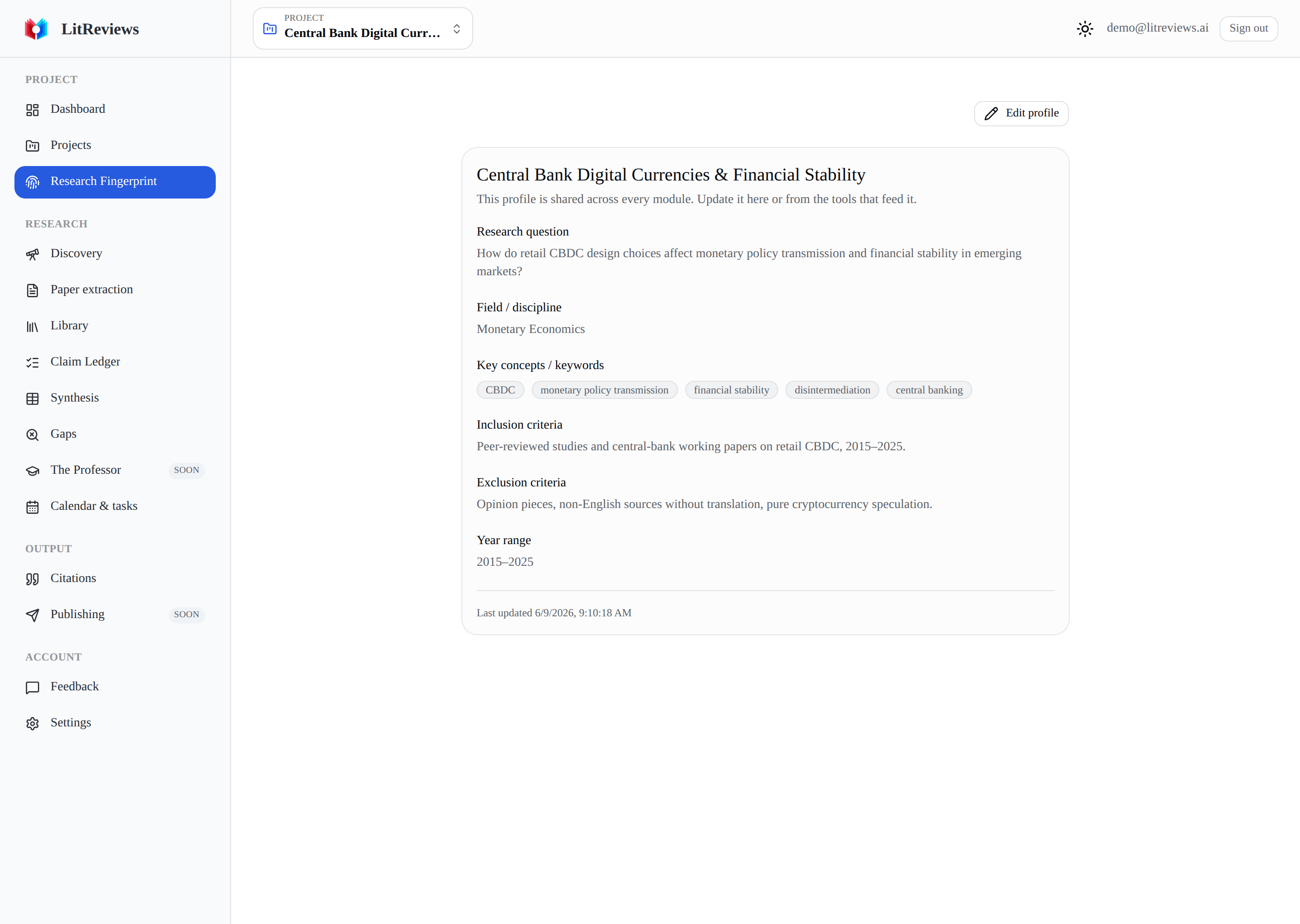Open Calendar & tasks

point(115,506)
